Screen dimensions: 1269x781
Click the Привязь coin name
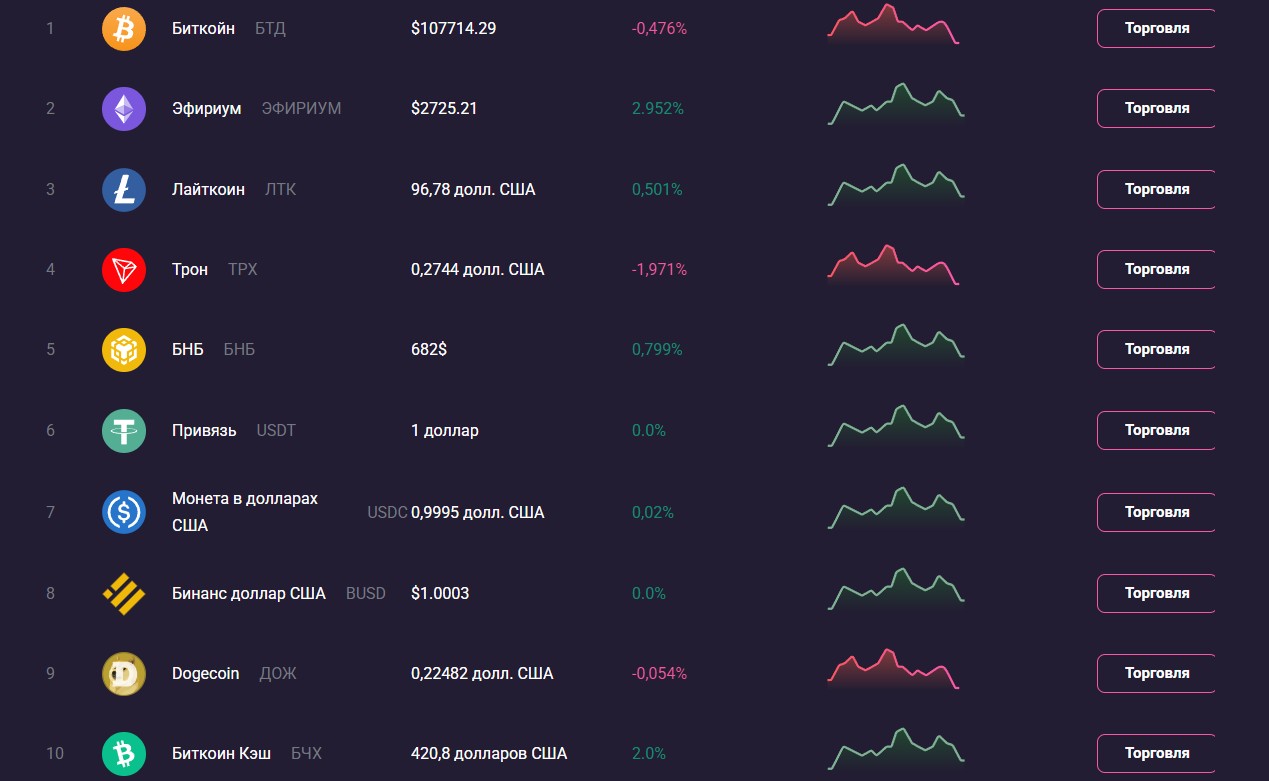click(204, 430)
